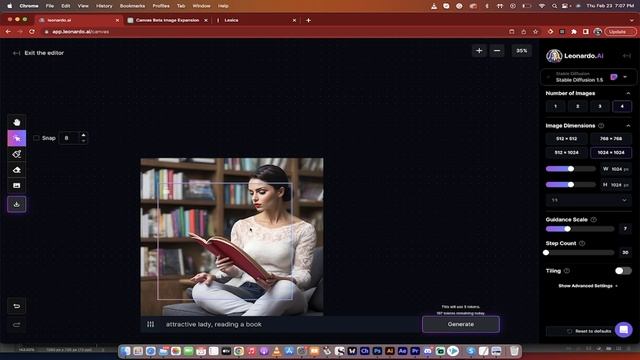Viewport: 640px width, 360px height.
Task: Open the zoom percentage control
Action: click(521, 51)
